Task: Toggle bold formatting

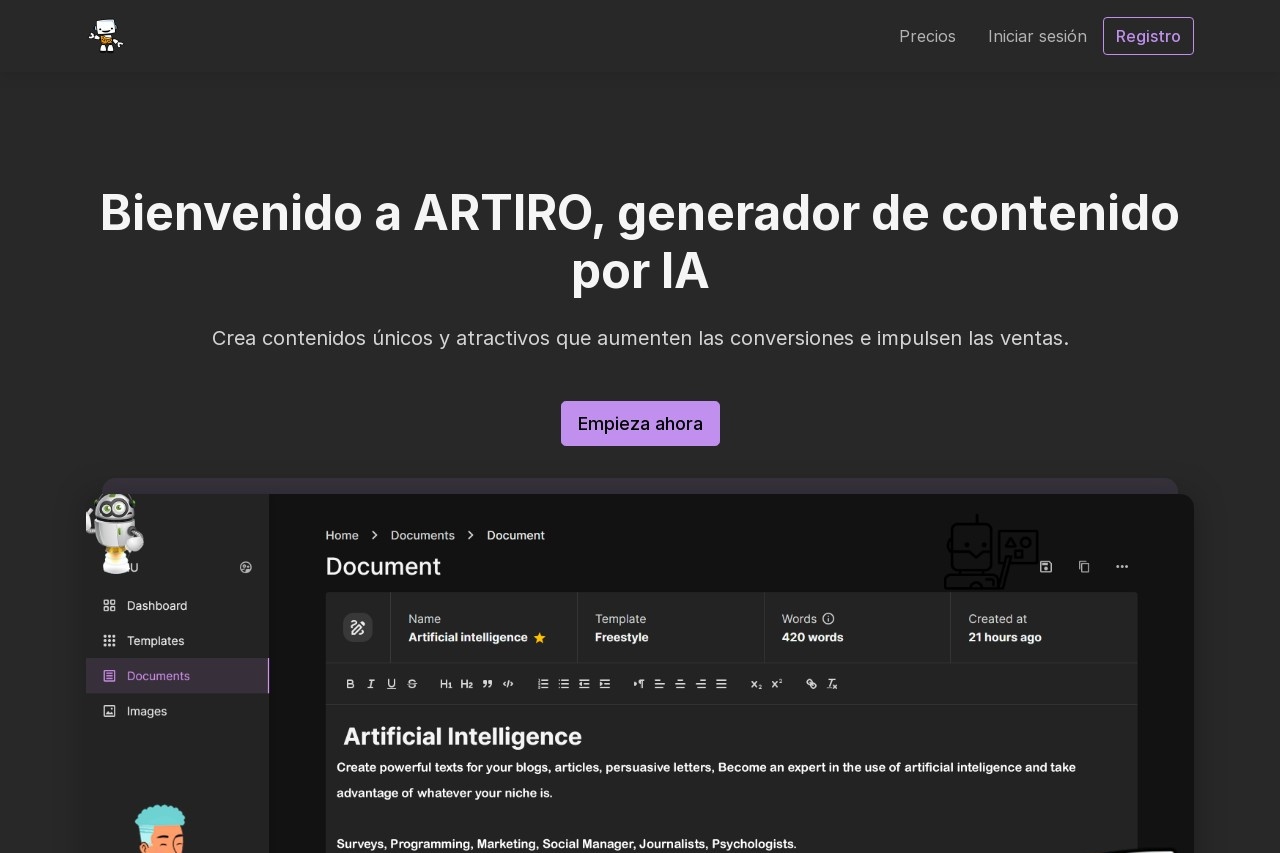Action: 350,684
